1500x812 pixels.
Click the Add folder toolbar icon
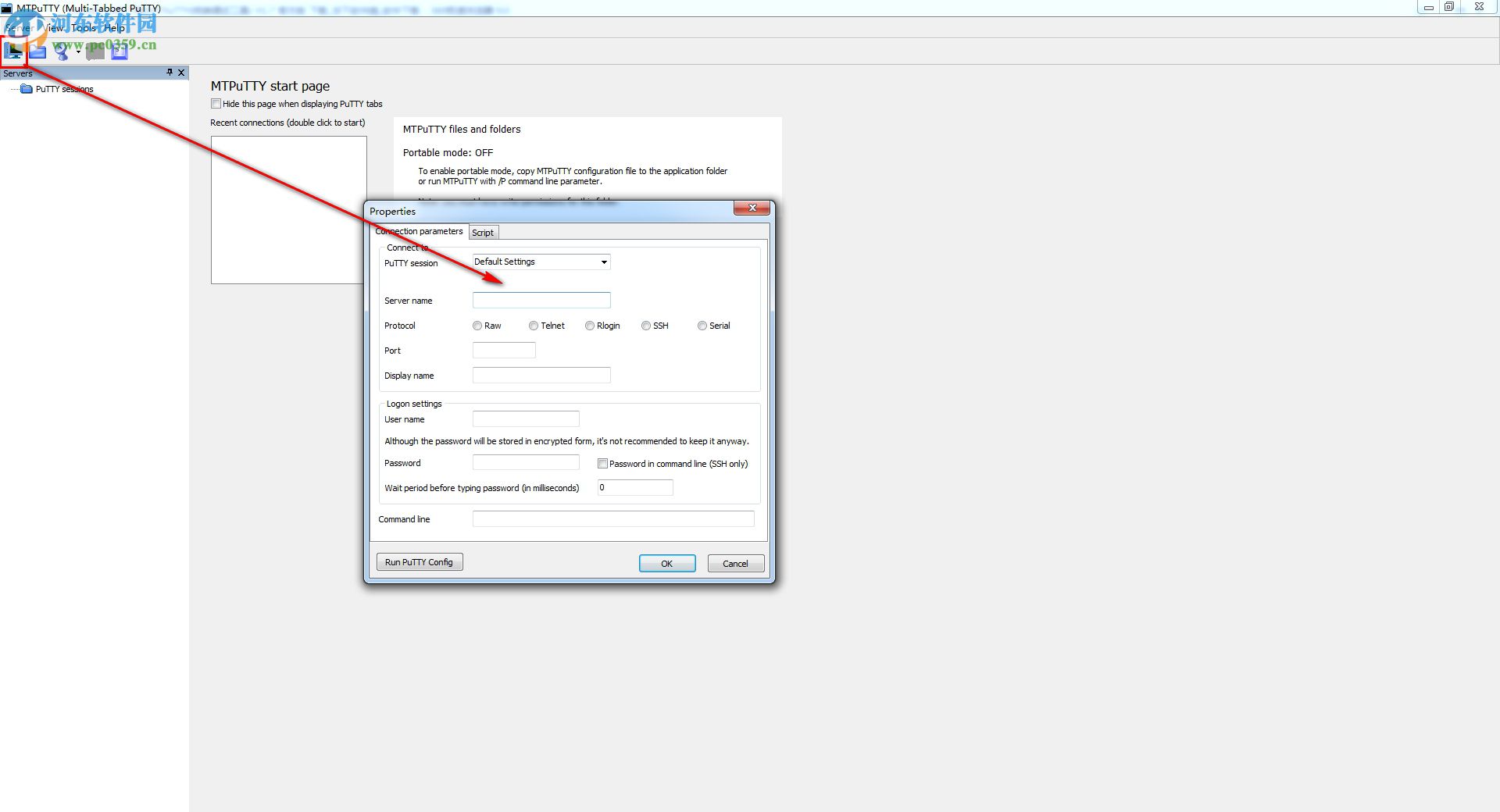point(37,52)
